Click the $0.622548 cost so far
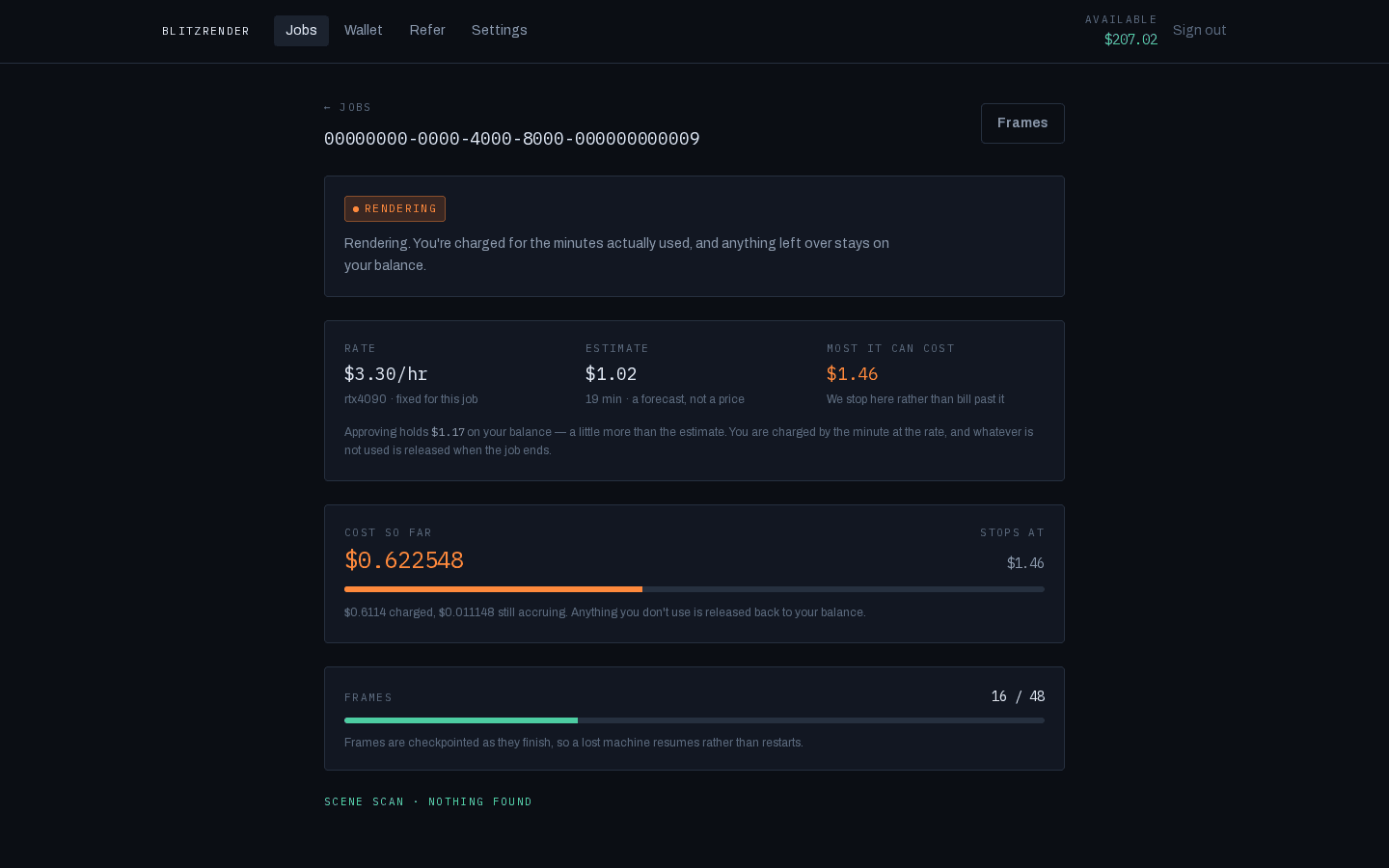Viewport: 1389px width, 868px height. click(x=404, y=560)
